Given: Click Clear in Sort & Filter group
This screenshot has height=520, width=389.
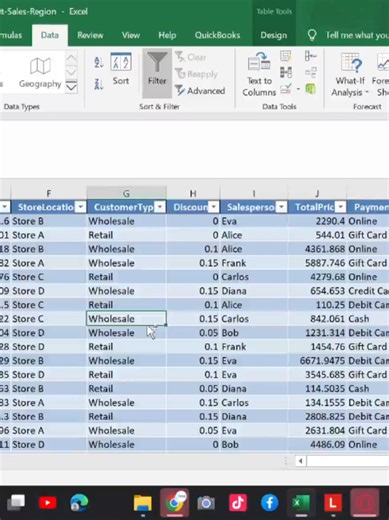Looking at the screenshot, I should (x=191, y=57).
